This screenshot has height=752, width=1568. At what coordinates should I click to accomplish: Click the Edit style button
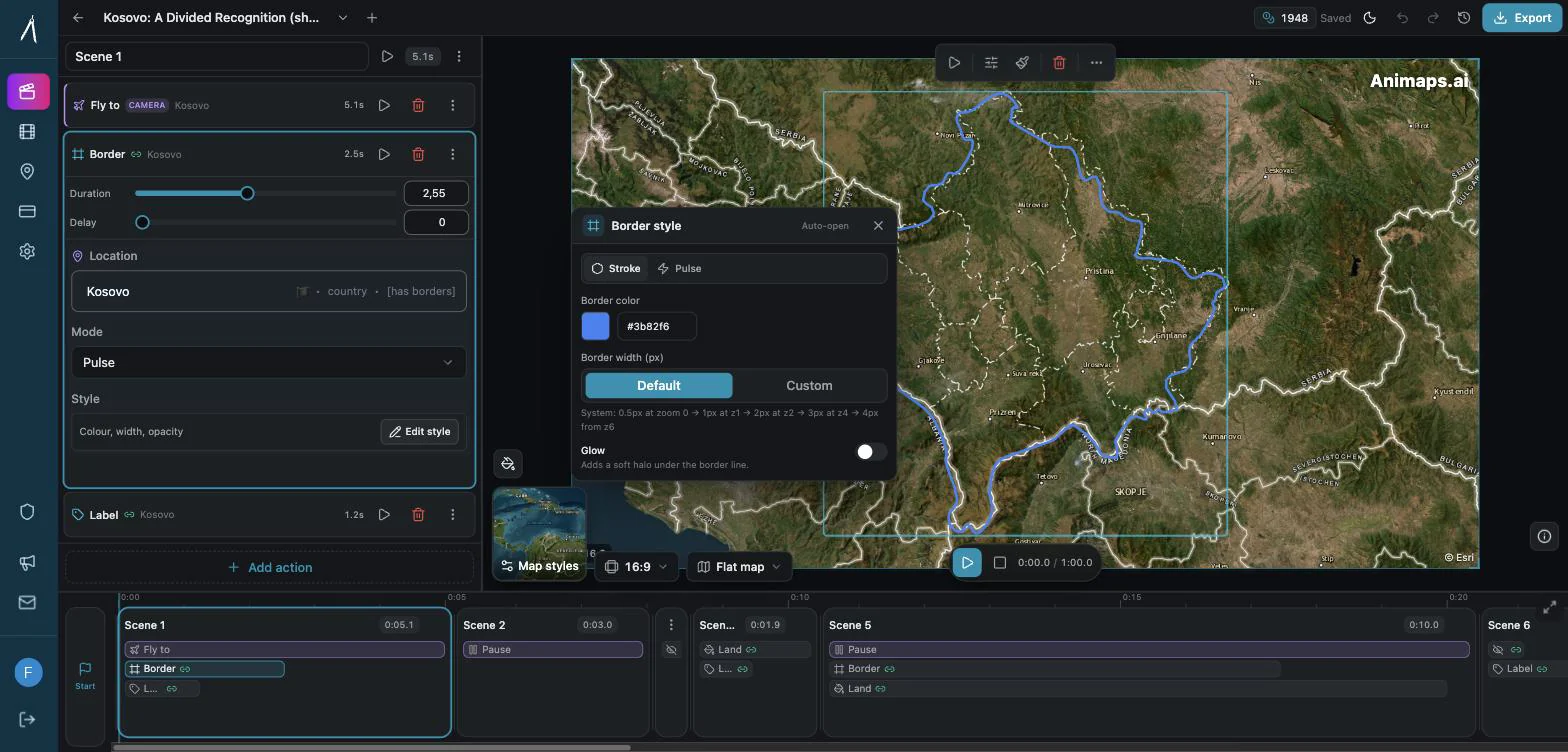click(419, 432)
